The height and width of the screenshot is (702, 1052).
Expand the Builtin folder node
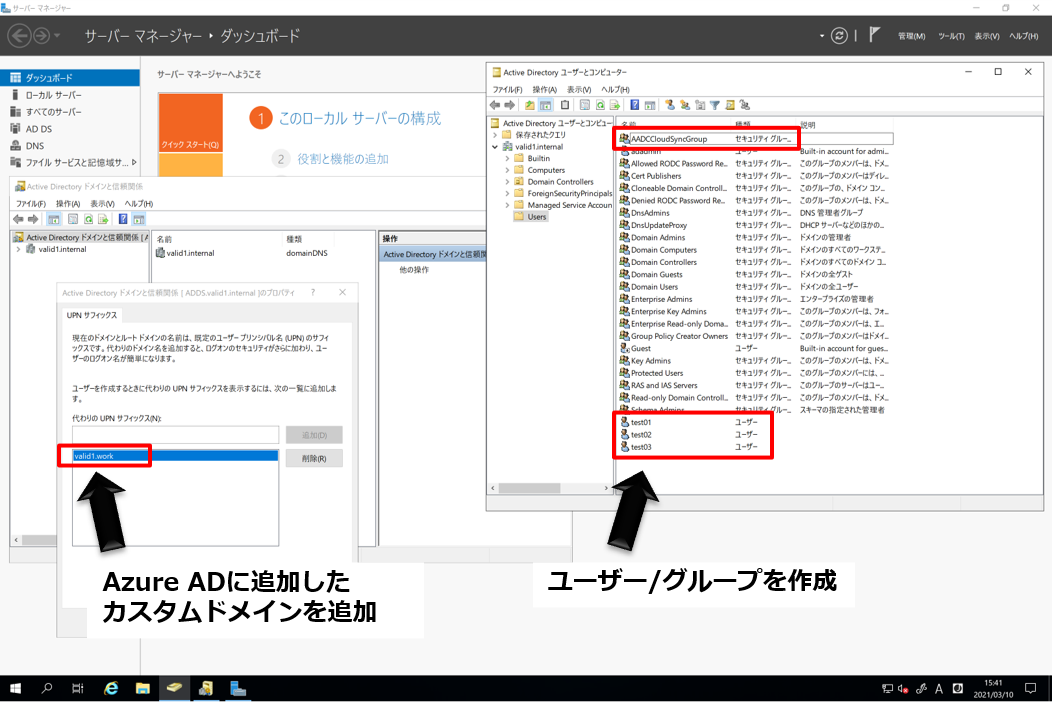coord(507,158)
